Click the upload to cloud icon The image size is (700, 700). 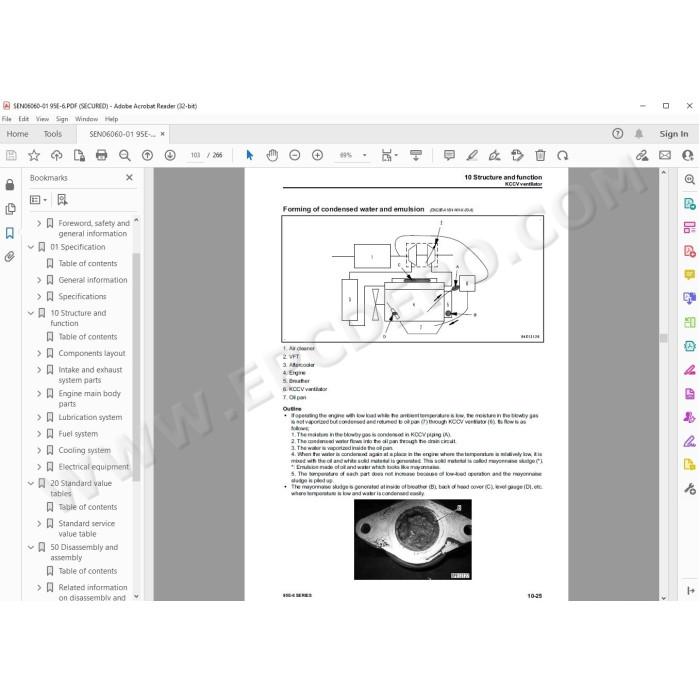tap(57, 155)
